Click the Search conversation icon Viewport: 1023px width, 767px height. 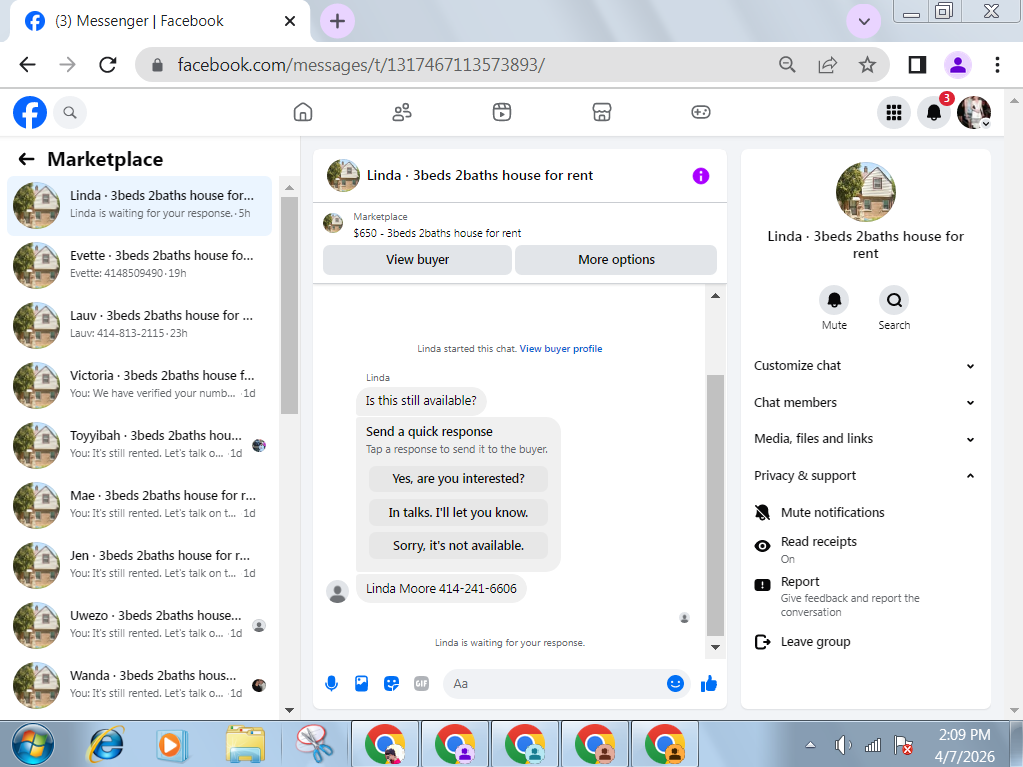894,300
